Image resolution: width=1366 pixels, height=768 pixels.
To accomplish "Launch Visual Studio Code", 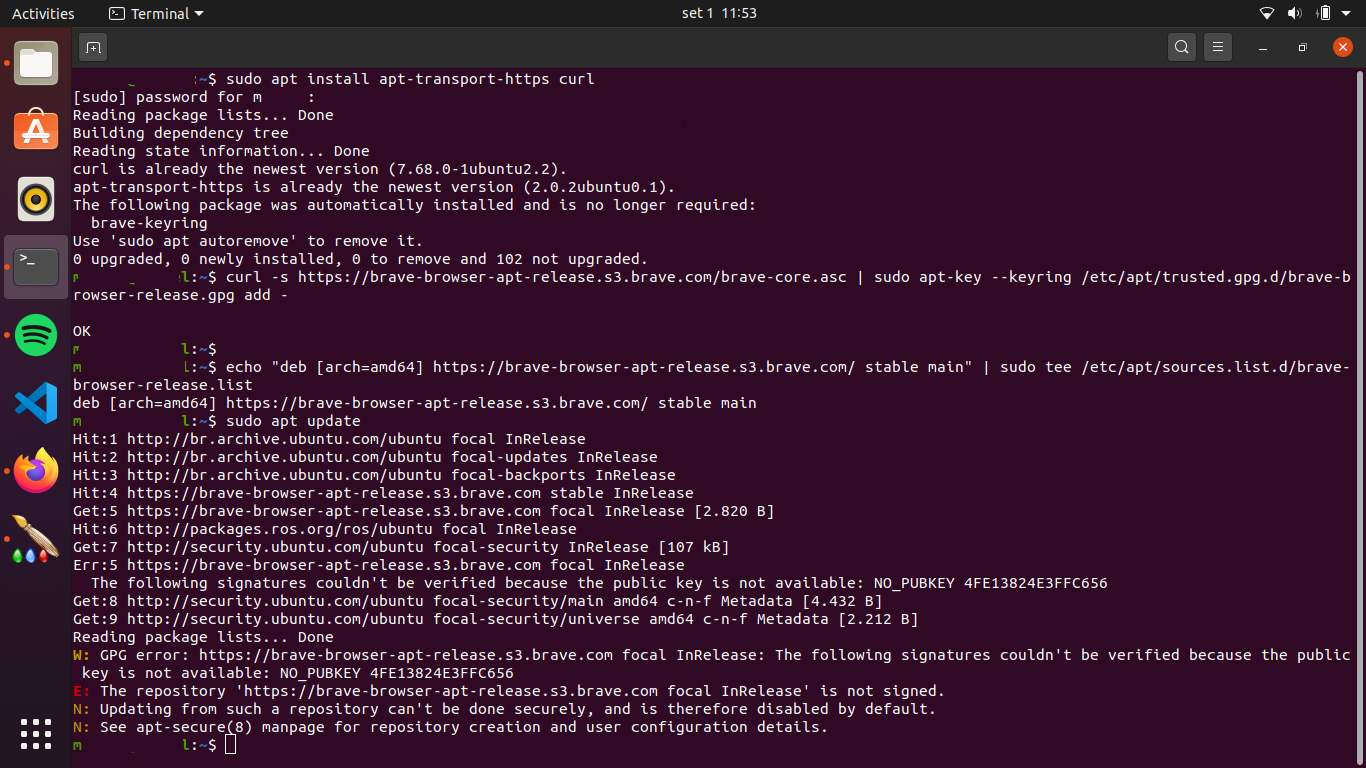I will click(x=36, y=402).
